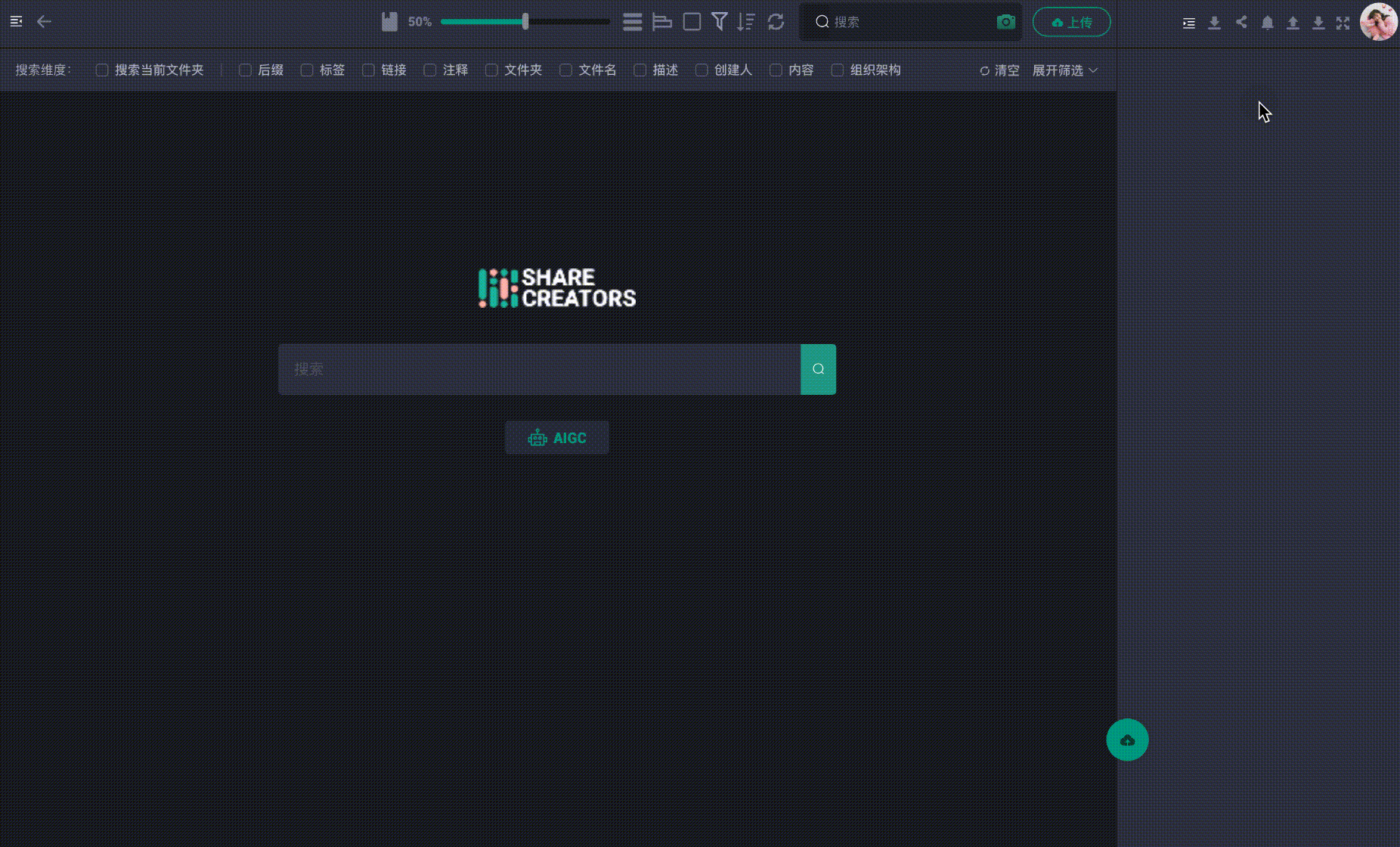Image resolution: width=1400 pixels, height=847 pixels.
Task: Focus the top toolbar search field
Action: coord(911,22)
